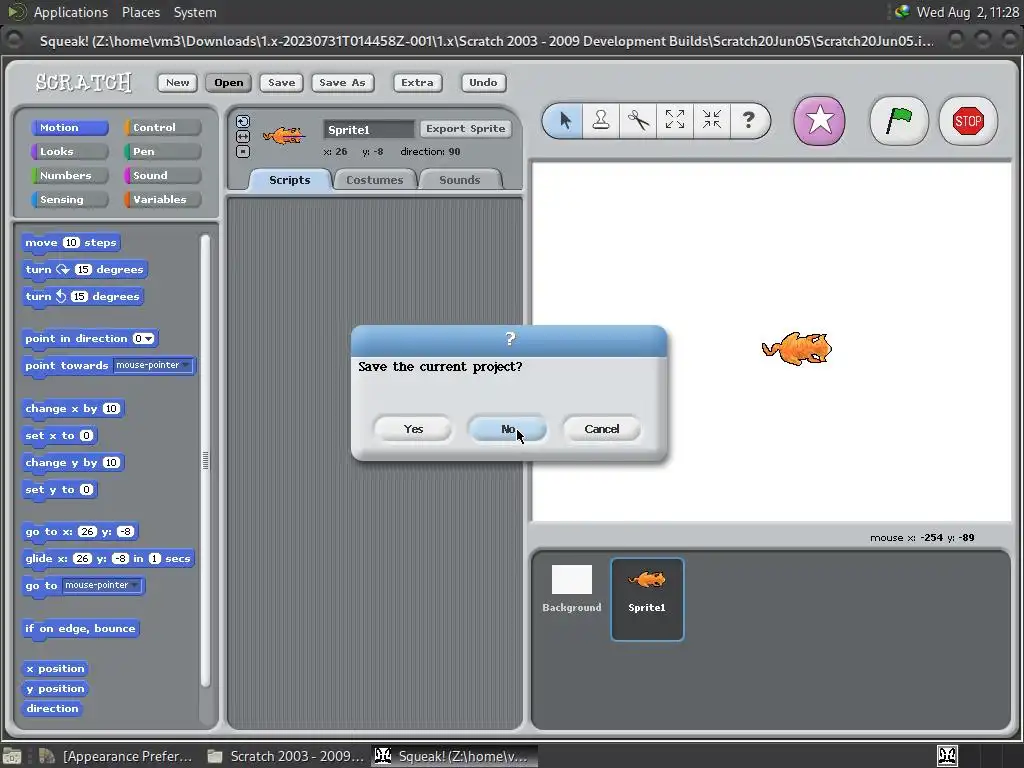Select the stamp duplicate tool

coord(601,120)
